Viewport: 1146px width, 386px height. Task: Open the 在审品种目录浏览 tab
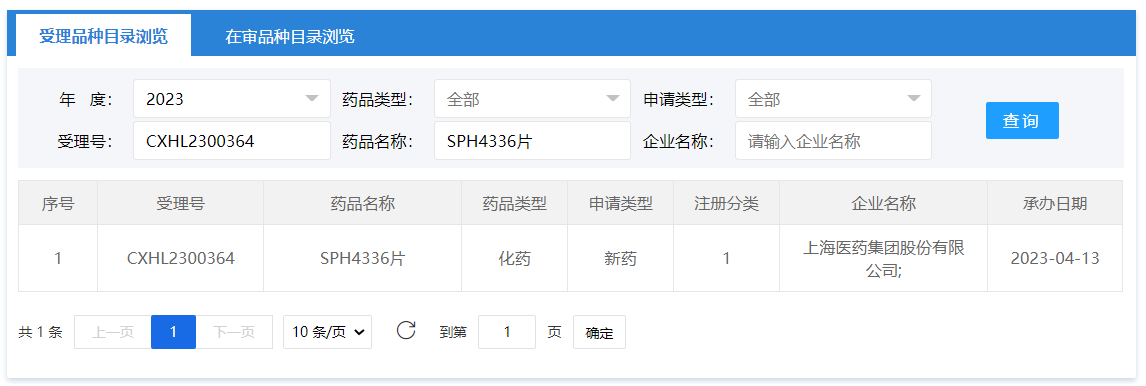pyautogui.click(x=290, y=36)
